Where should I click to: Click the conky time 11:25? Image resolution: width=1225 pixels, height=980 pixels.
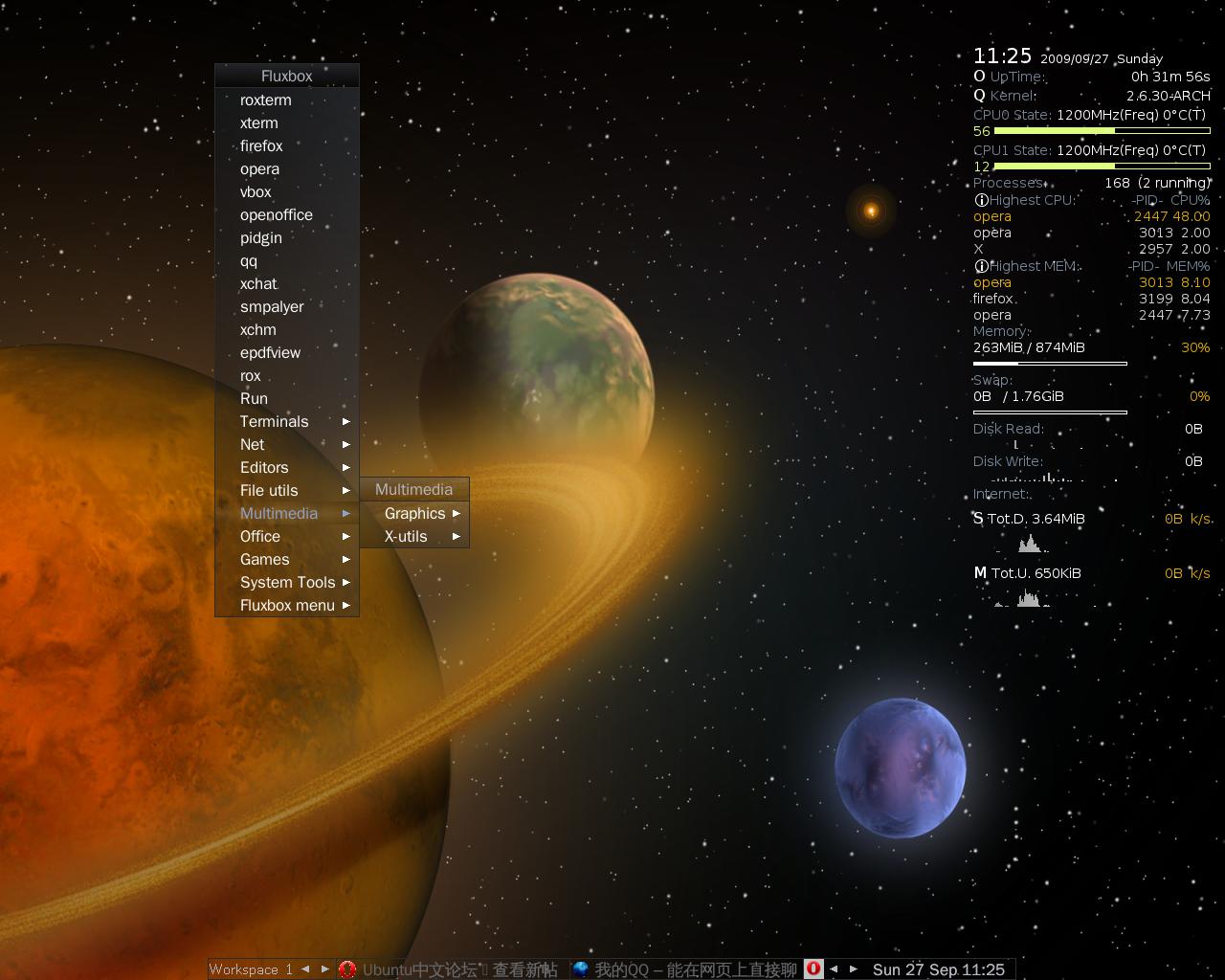[x=1002, y=56]
